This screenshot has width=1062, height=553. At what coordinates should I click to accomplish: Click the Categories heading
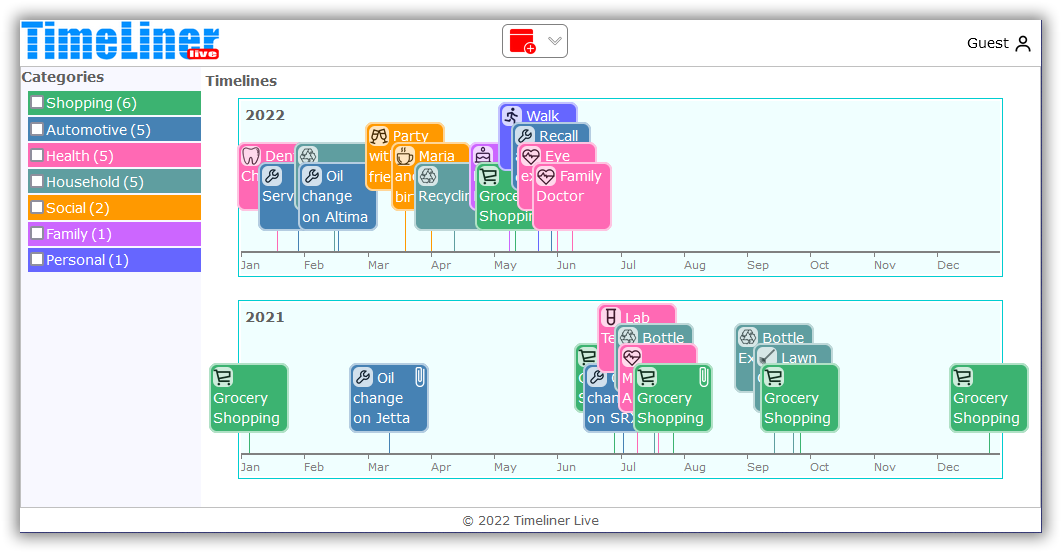[63, 77]
